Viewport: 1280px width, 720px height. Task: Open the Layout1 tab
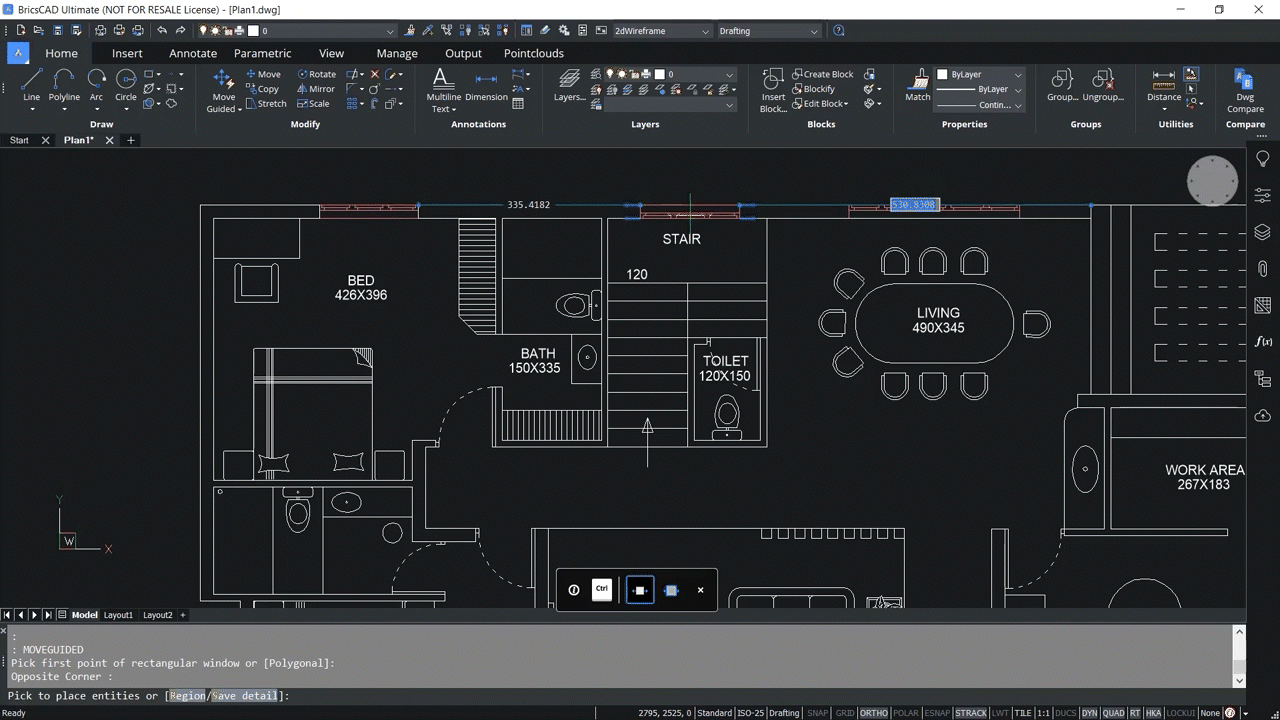click(x=117, y=614)
